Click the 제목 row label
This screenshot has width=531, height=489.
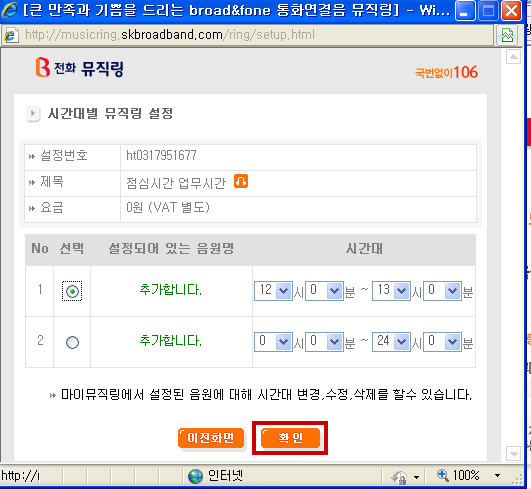52,182
